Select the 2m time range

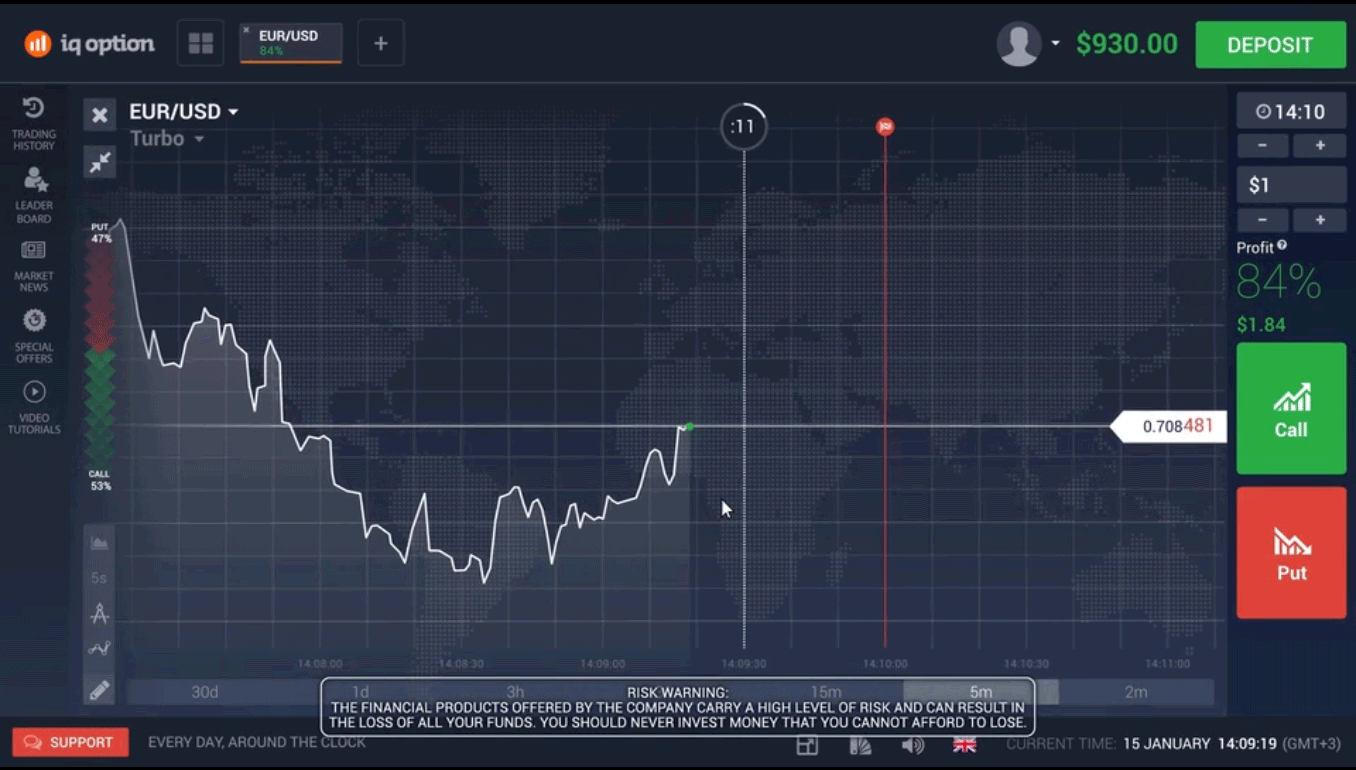tap(1136, 692)
